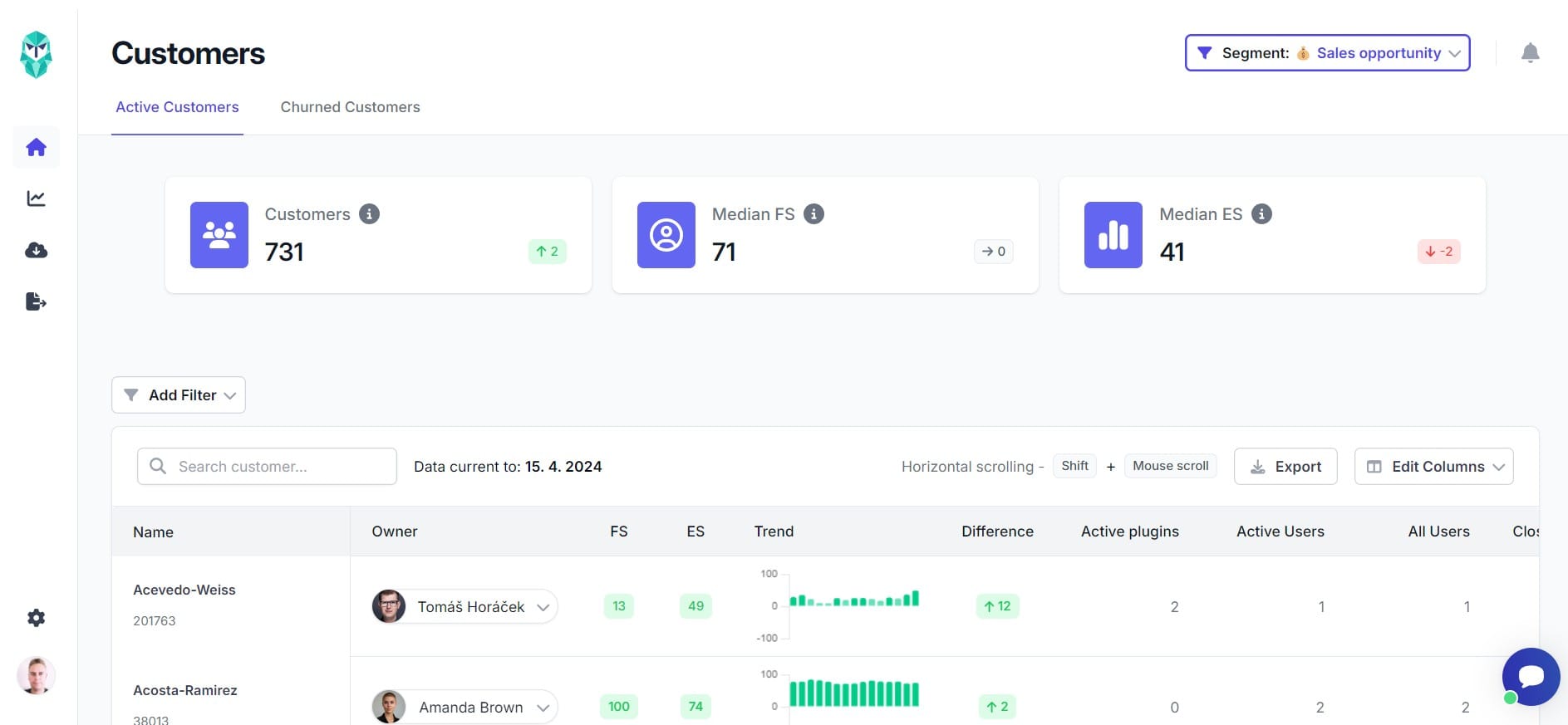Change owner Tomáš Horáček via dropdown
This screenshot has width=1568, height=725.
(465, 606)
